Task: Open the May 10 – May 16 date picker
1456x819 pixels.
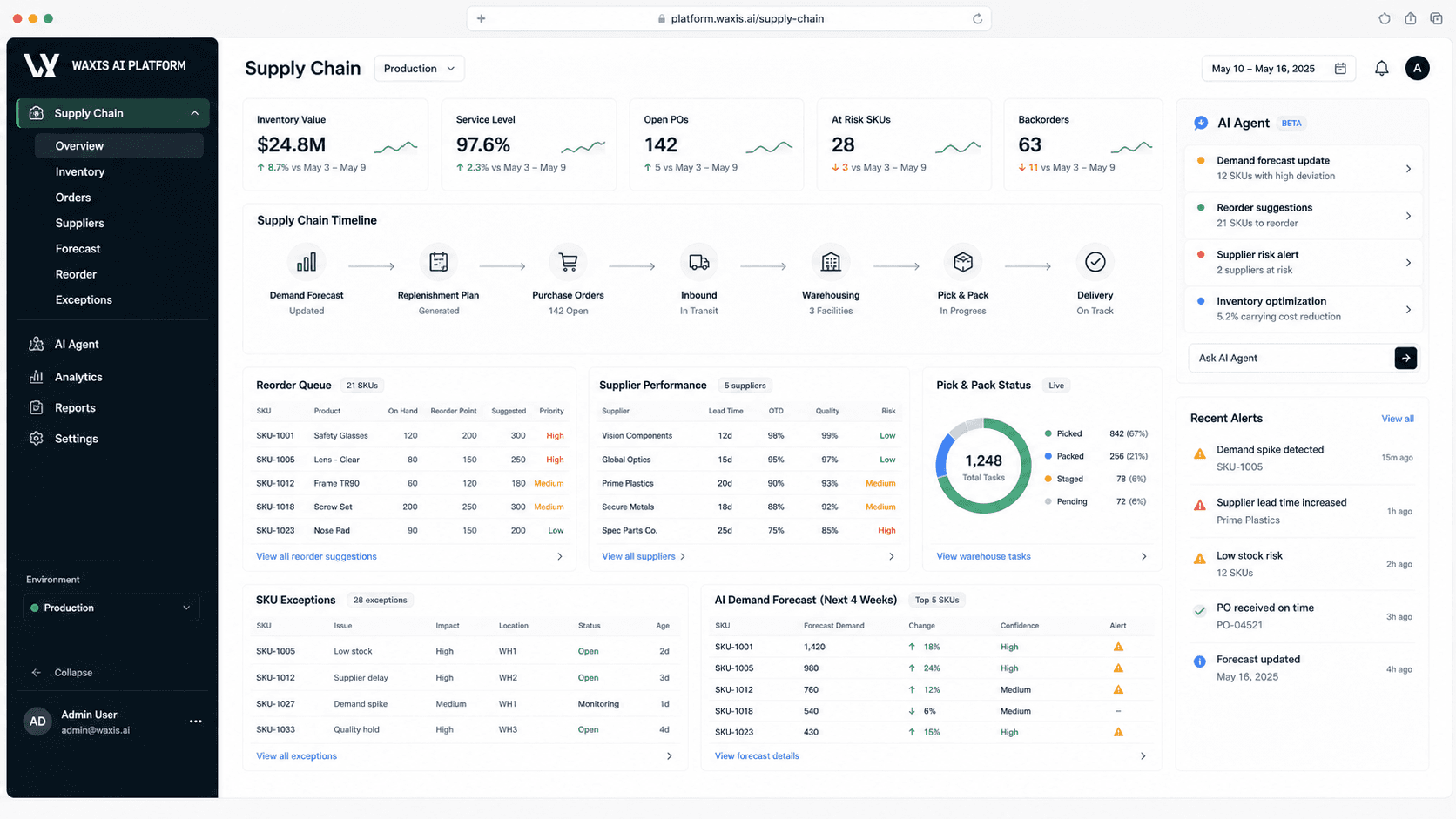Action: pyautogui.click(x=1278, y=69)
